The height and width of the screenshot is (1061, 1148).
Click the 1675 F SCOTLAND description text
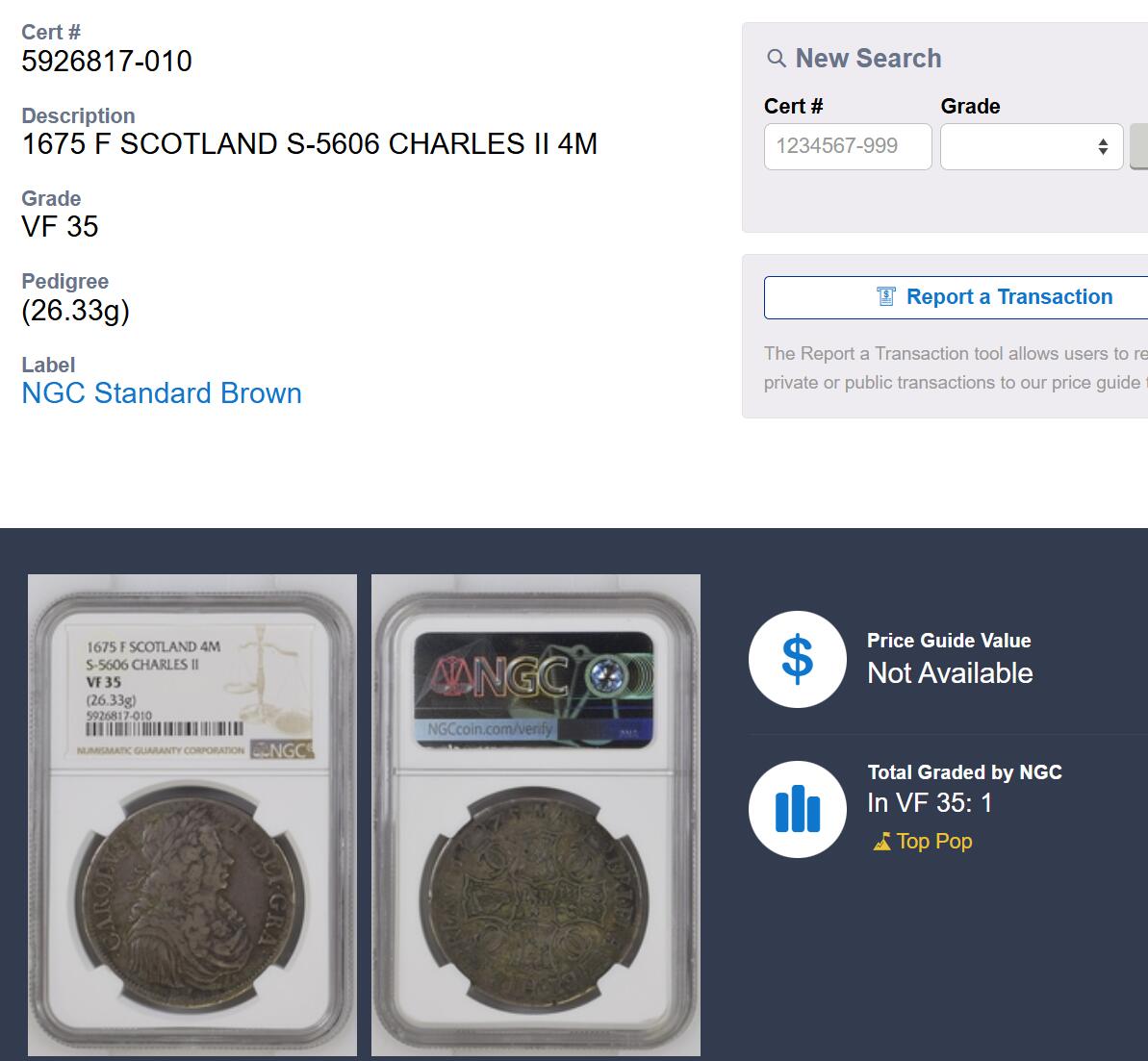point(309,144)
